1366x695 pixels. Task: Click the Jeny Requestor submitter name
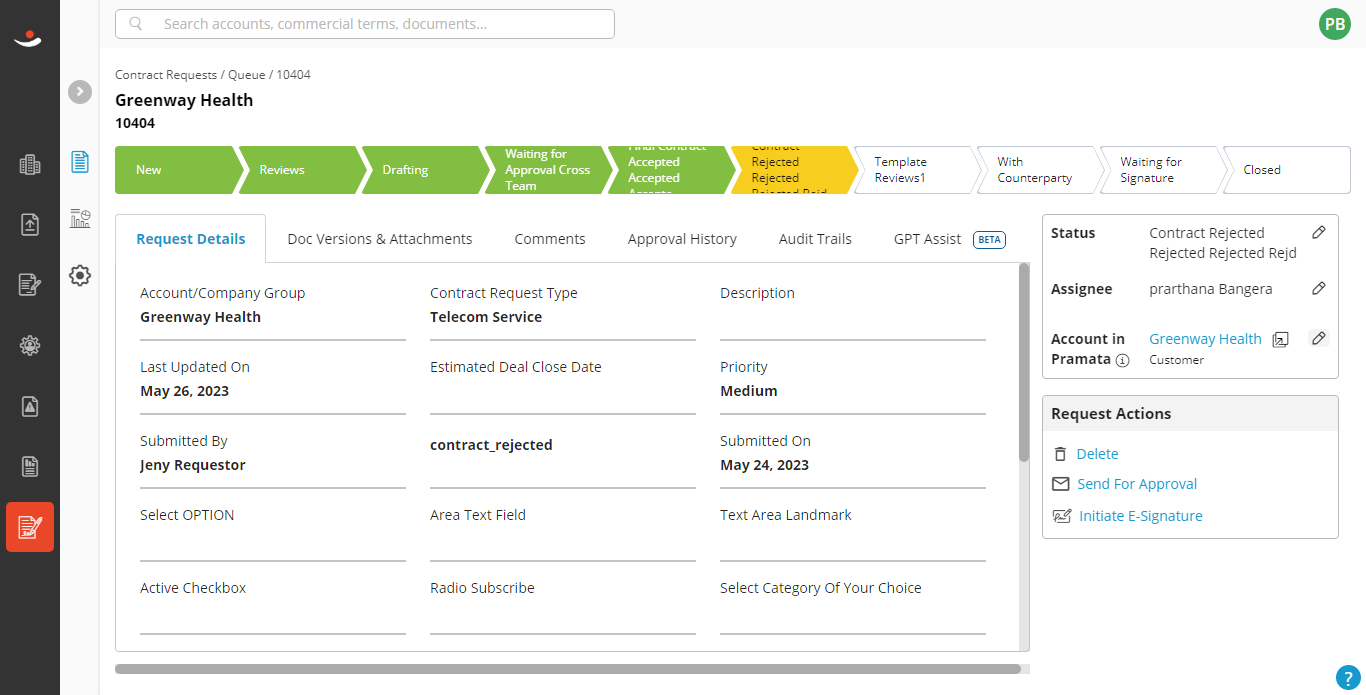coord(193,465)
